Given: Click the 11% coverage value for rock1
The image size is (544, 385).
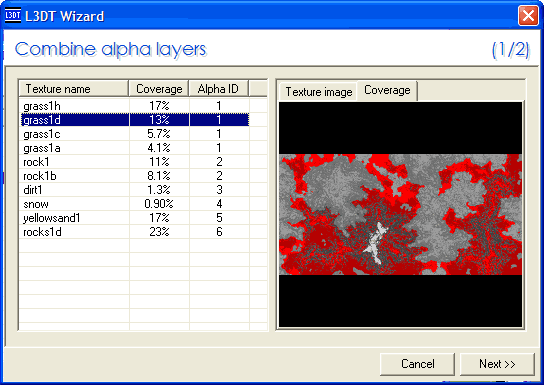Looking at the screenshot, I should pyautogui.click(x=159, y=162).
